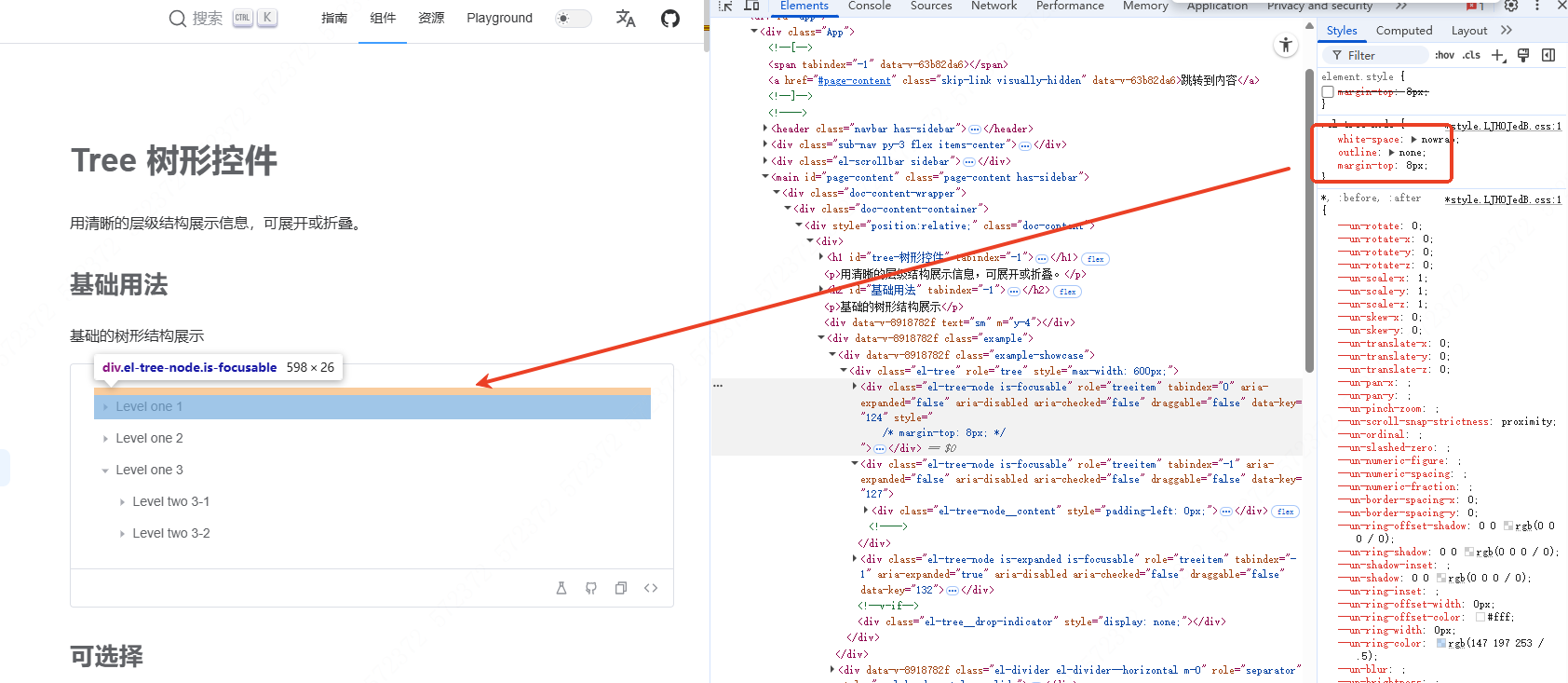Viewport: 1568px width, 683px height.
Task: Add a new style rule plus icon
Action: tap(1498, 55)
